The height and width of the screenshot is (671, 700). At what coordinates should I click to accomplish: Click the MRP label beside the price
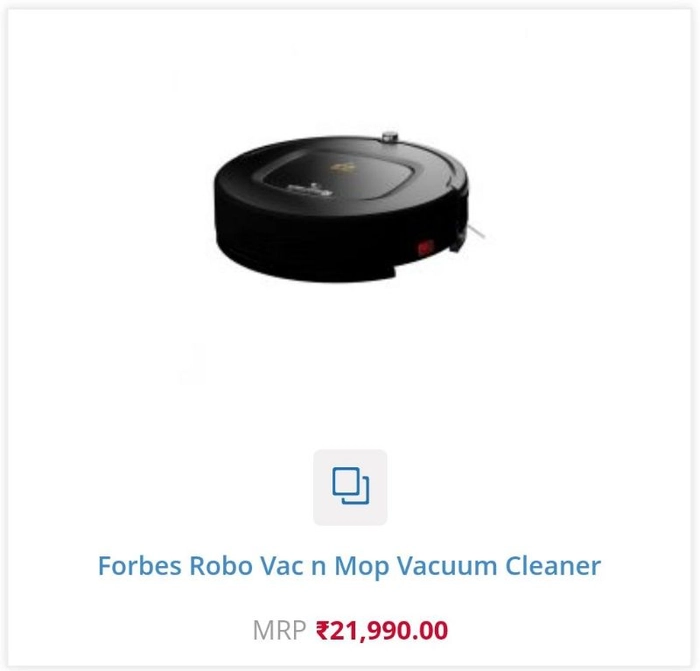tap(279, 630)
